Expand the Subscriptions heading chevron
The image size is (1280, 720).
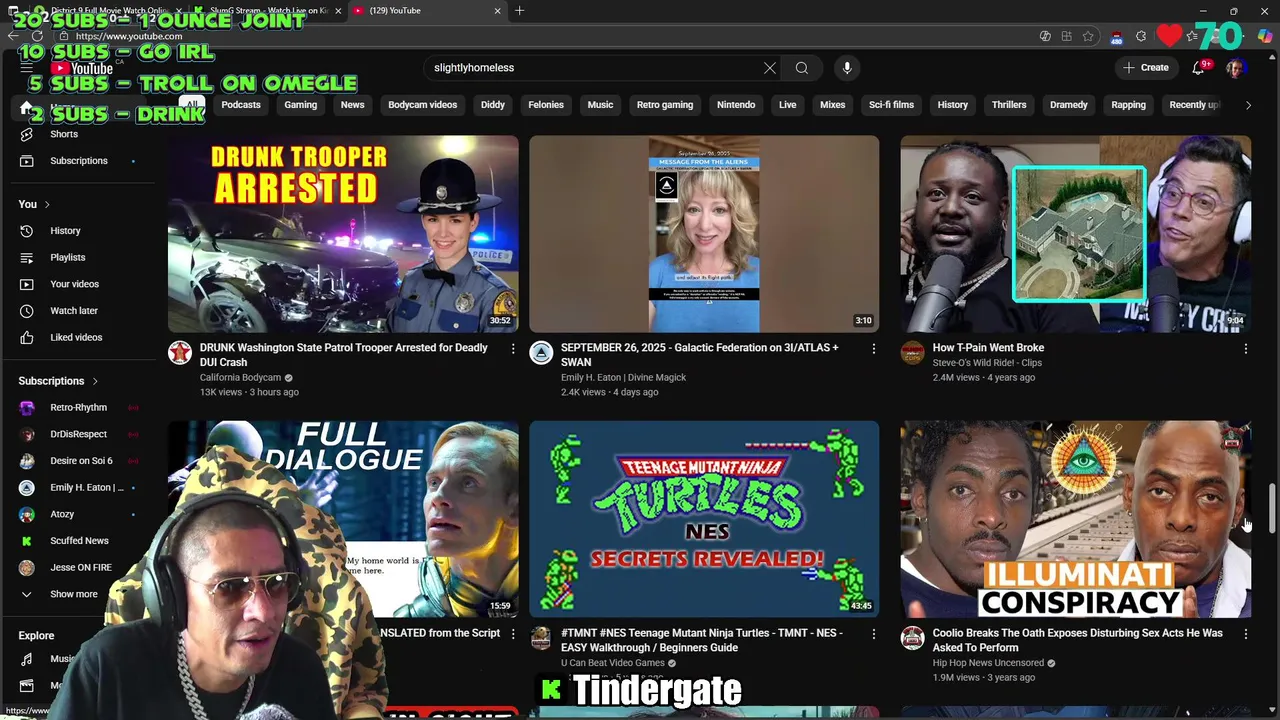[95, 381]
